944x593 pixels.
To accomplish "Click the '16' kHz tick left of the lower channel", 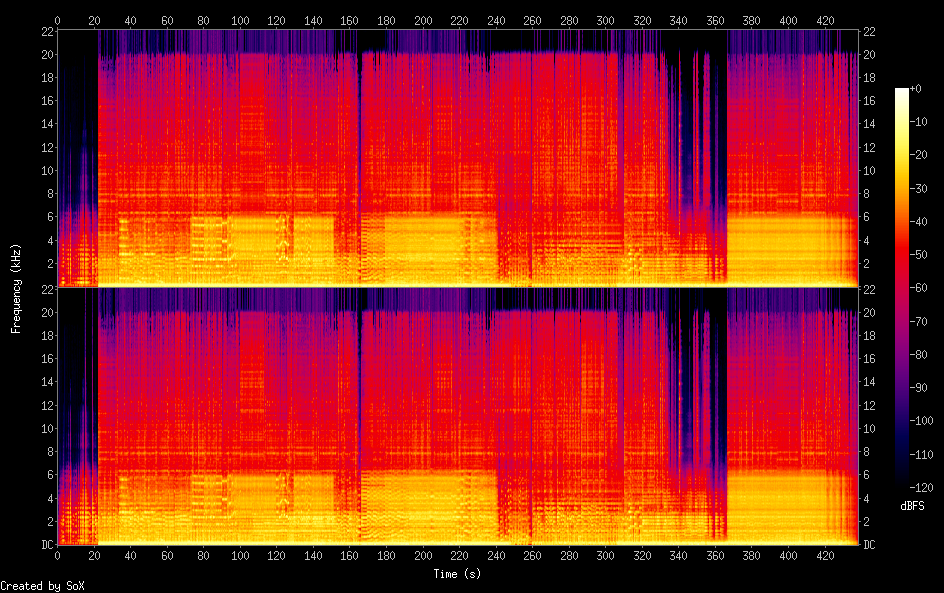I will [45, 359].
